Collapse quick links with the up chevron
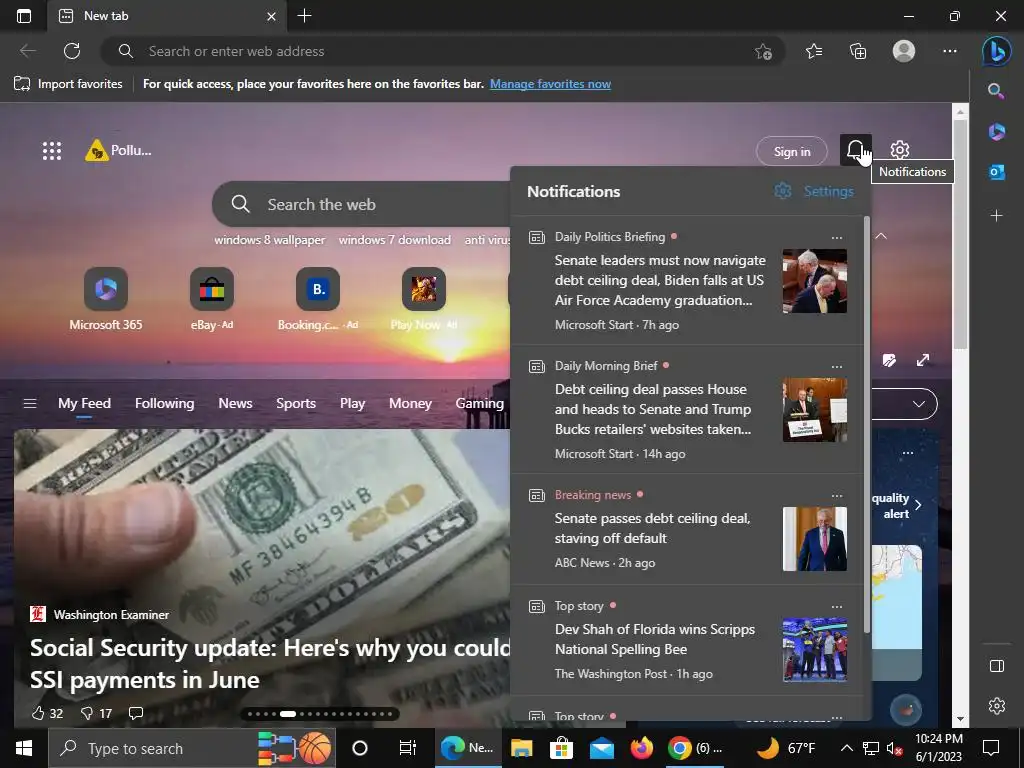The width and height of the screenshot is (1024, 768). pos(881,236)
